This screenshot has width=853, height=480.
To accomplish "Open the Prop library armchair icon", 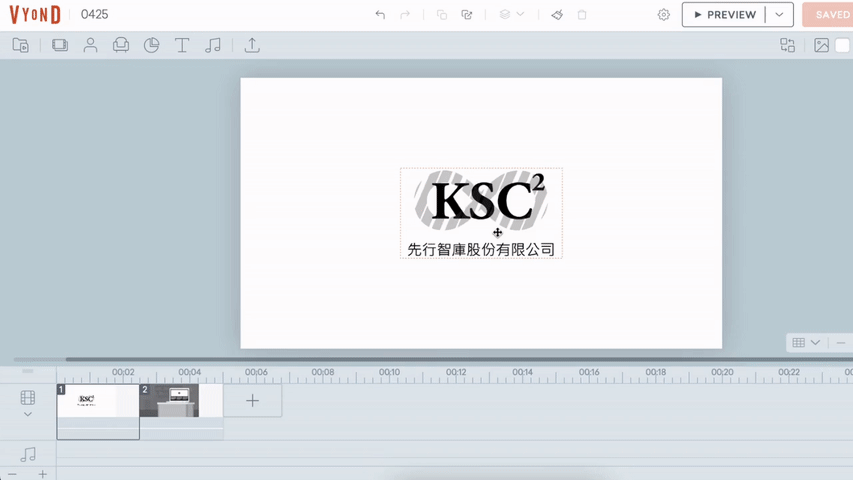I will click(121, 45).
